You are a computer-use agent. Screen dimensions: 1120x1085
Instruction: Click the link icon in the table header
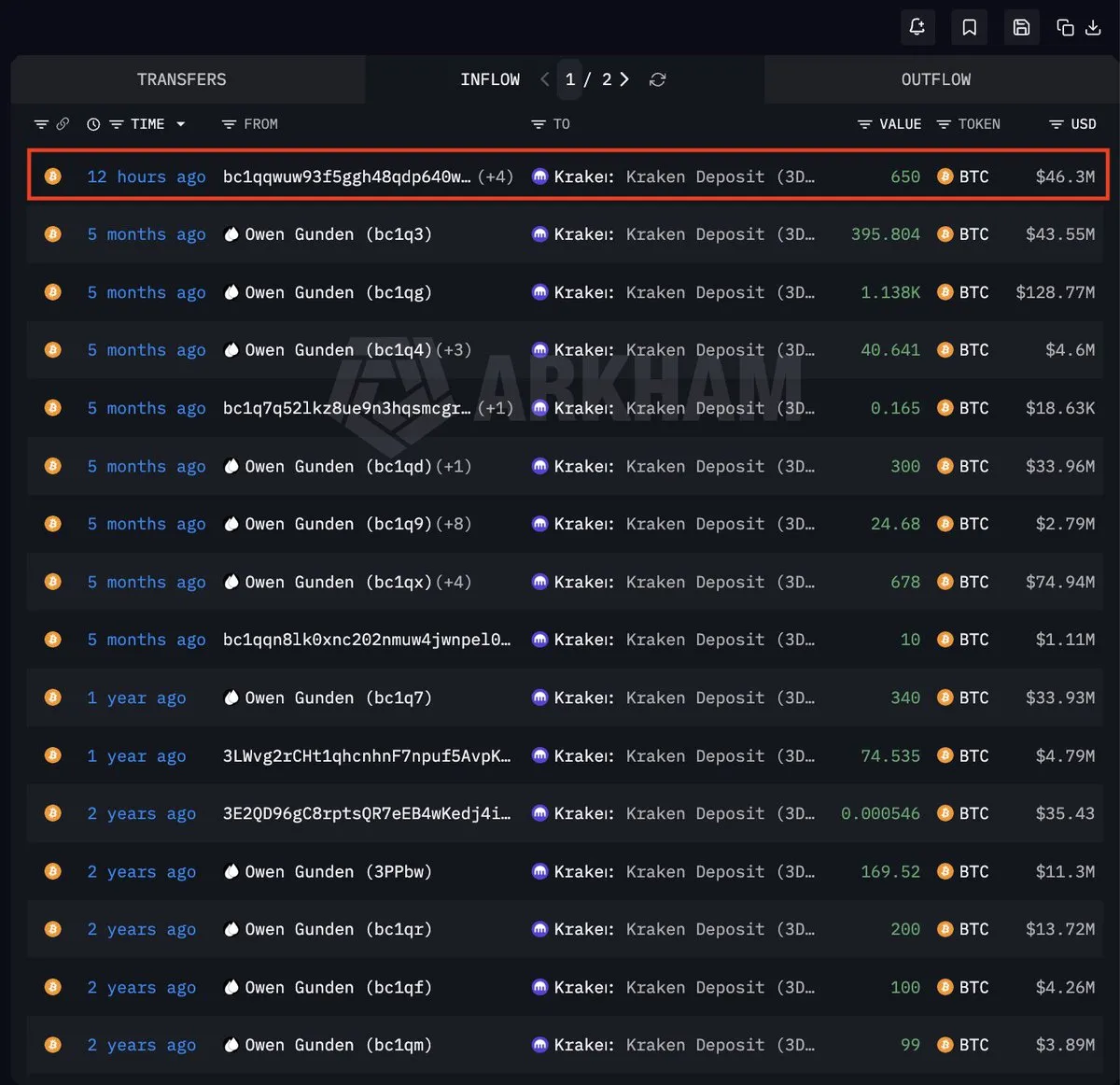click(63, 124)
